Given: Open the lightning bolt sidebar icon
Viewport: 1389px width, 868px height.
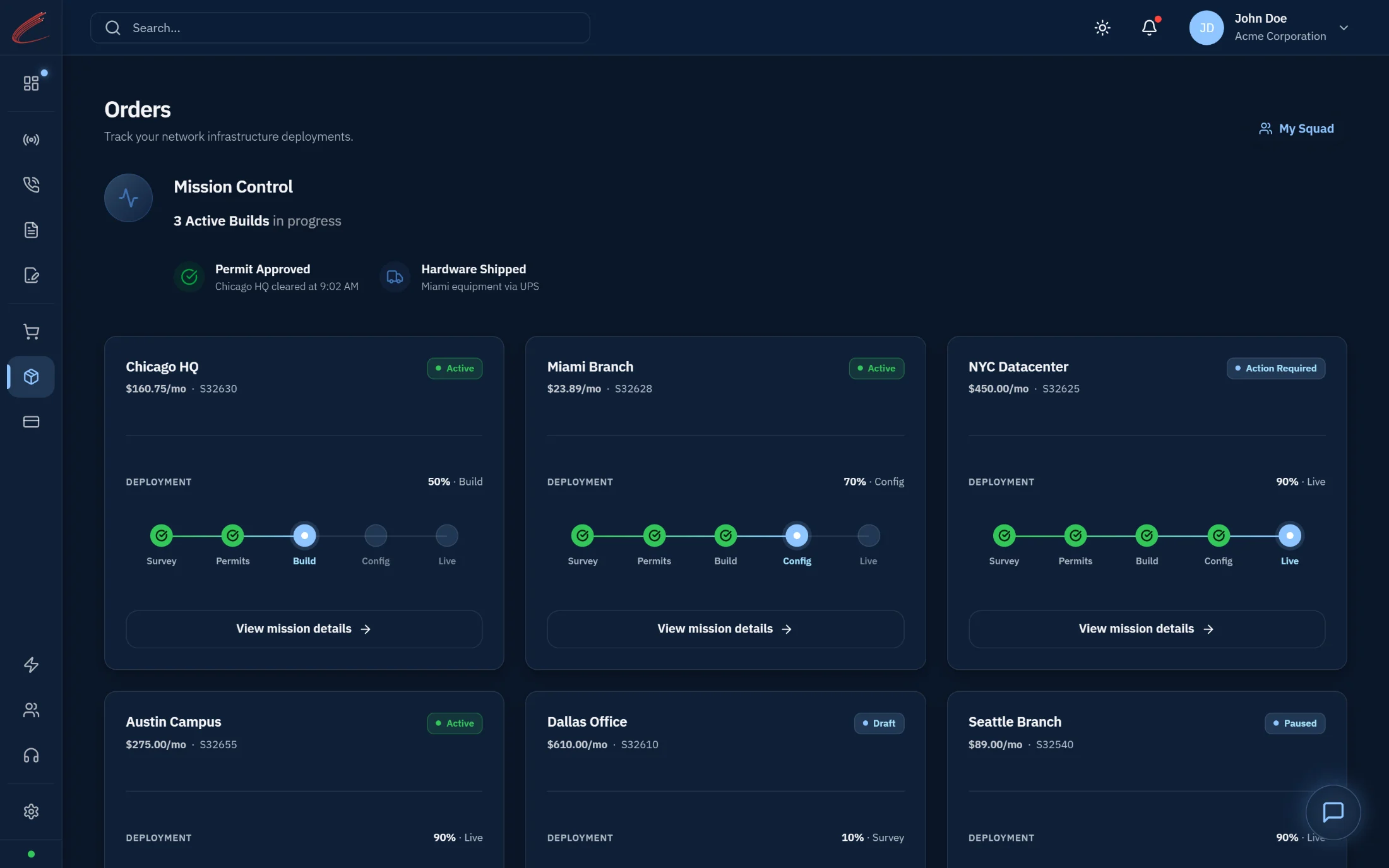Looking at the screenshot, I should pyautogui.click(x=31, y=665).
